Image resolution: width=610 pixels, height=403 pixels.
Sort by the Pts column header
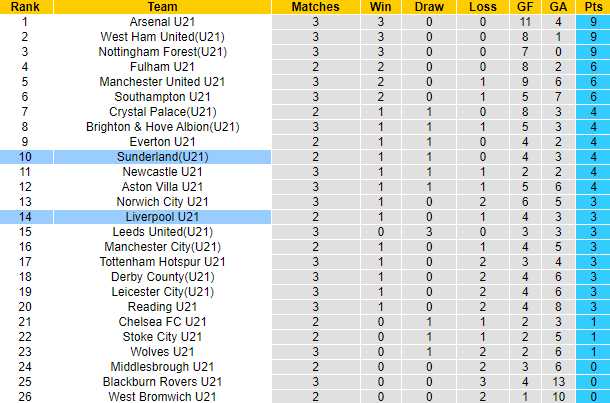click(x=593, y=6)
